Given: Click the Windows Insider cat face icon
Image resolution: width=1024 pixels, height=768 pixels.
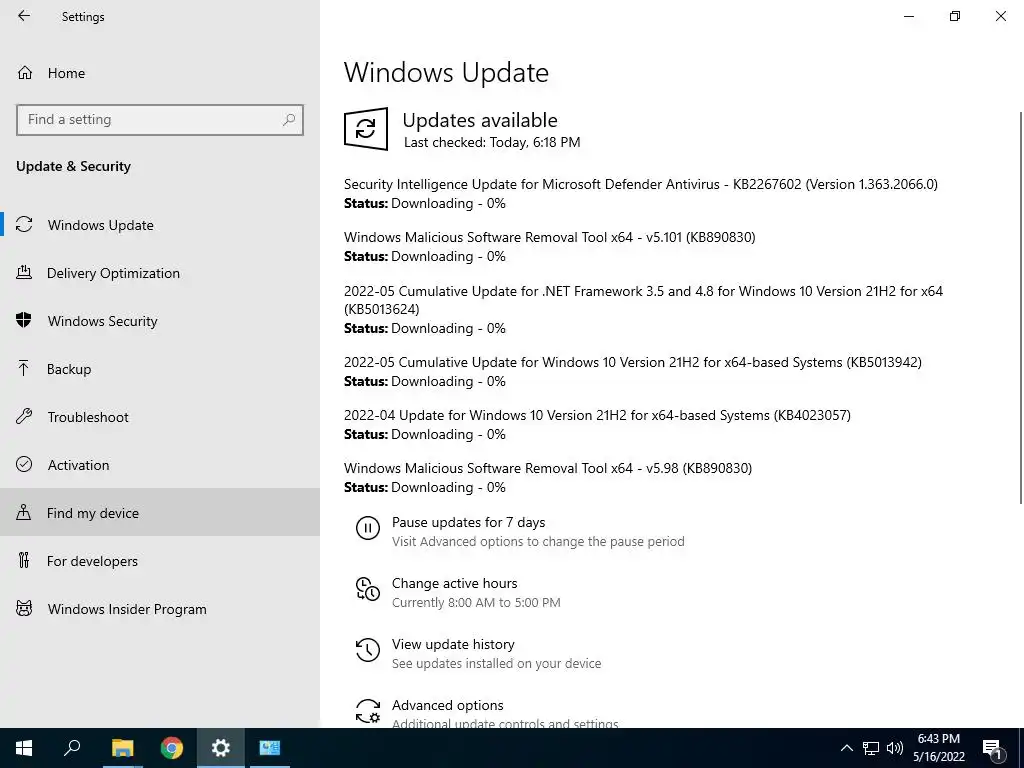Looking at the screenshot, I should click(24, 609).
